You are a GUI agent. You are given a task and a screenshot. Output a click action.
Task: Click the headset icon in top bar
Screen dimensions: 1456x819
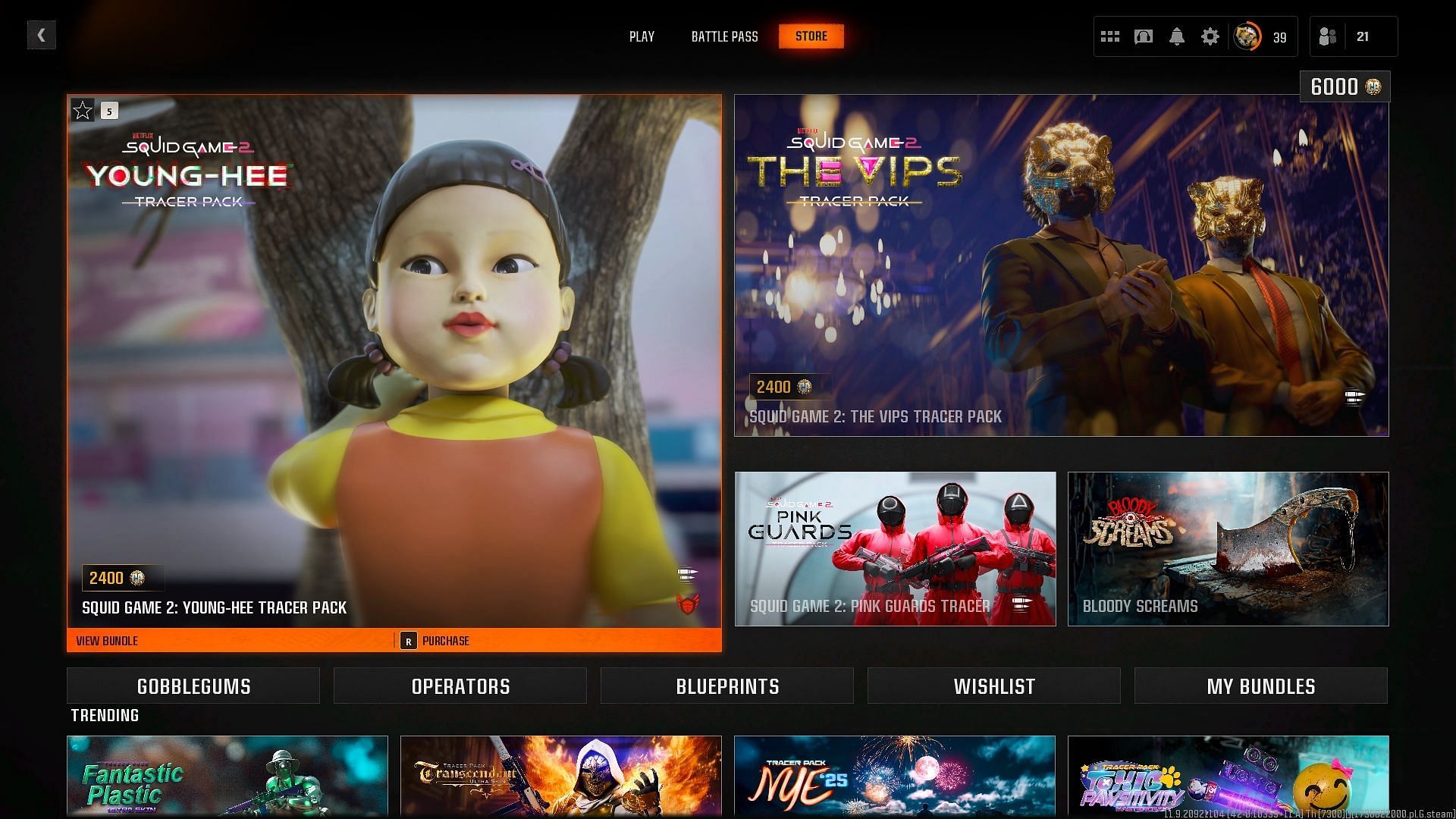1144,36
